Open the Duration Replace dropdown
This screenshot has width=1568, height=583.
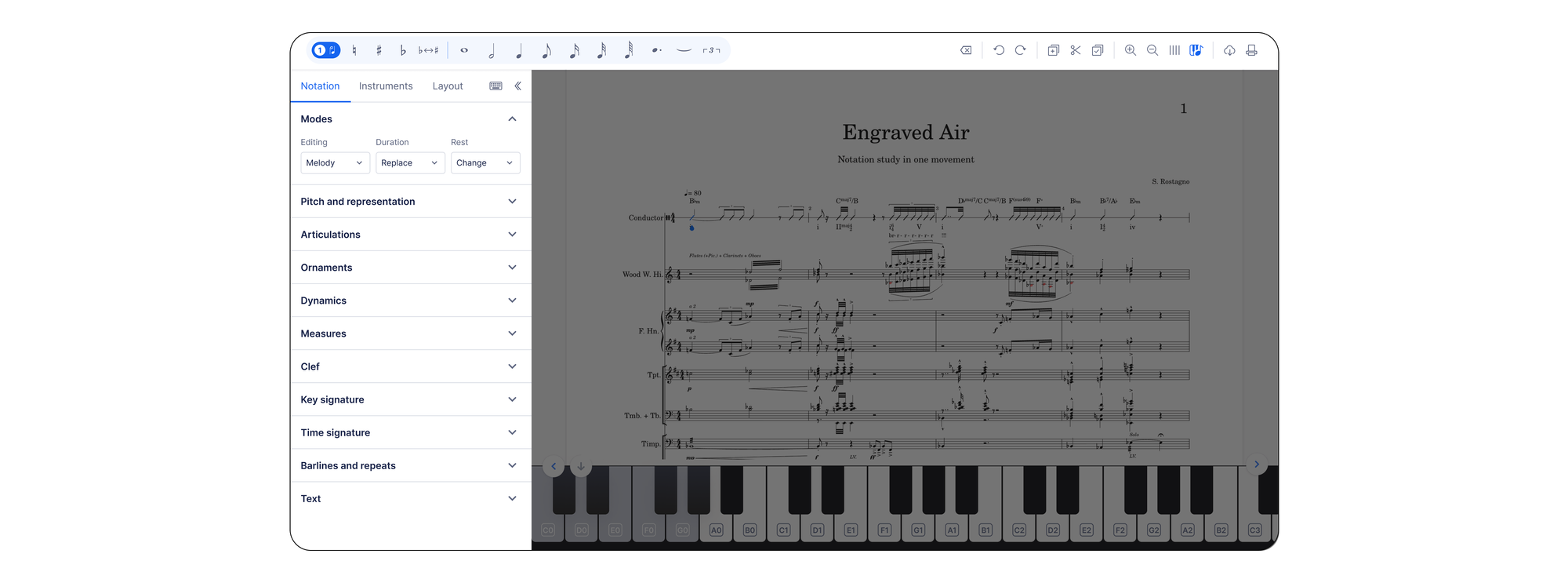tap(409, 163)
